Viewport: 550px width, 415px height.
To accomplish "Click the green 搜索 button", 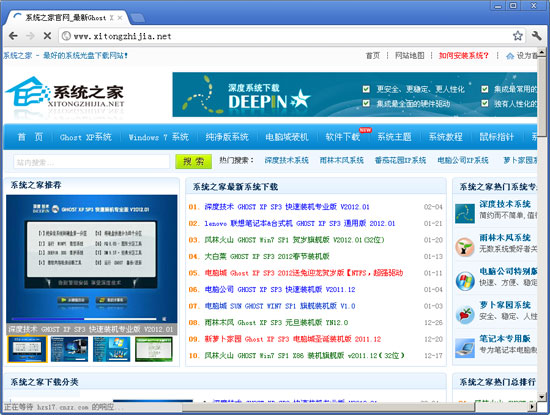I will (194, 162).
